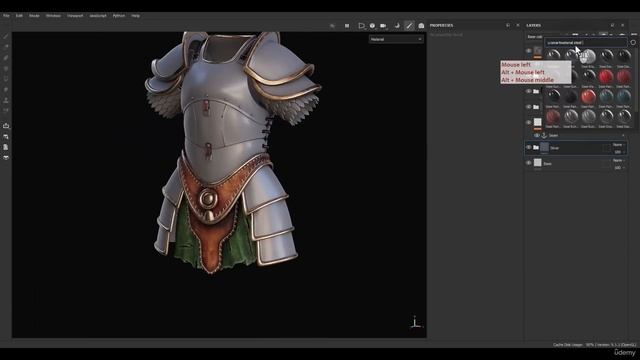Toggle visibility of the topmost layer
Screen dimensions: 640x360
tap(529, 51)
